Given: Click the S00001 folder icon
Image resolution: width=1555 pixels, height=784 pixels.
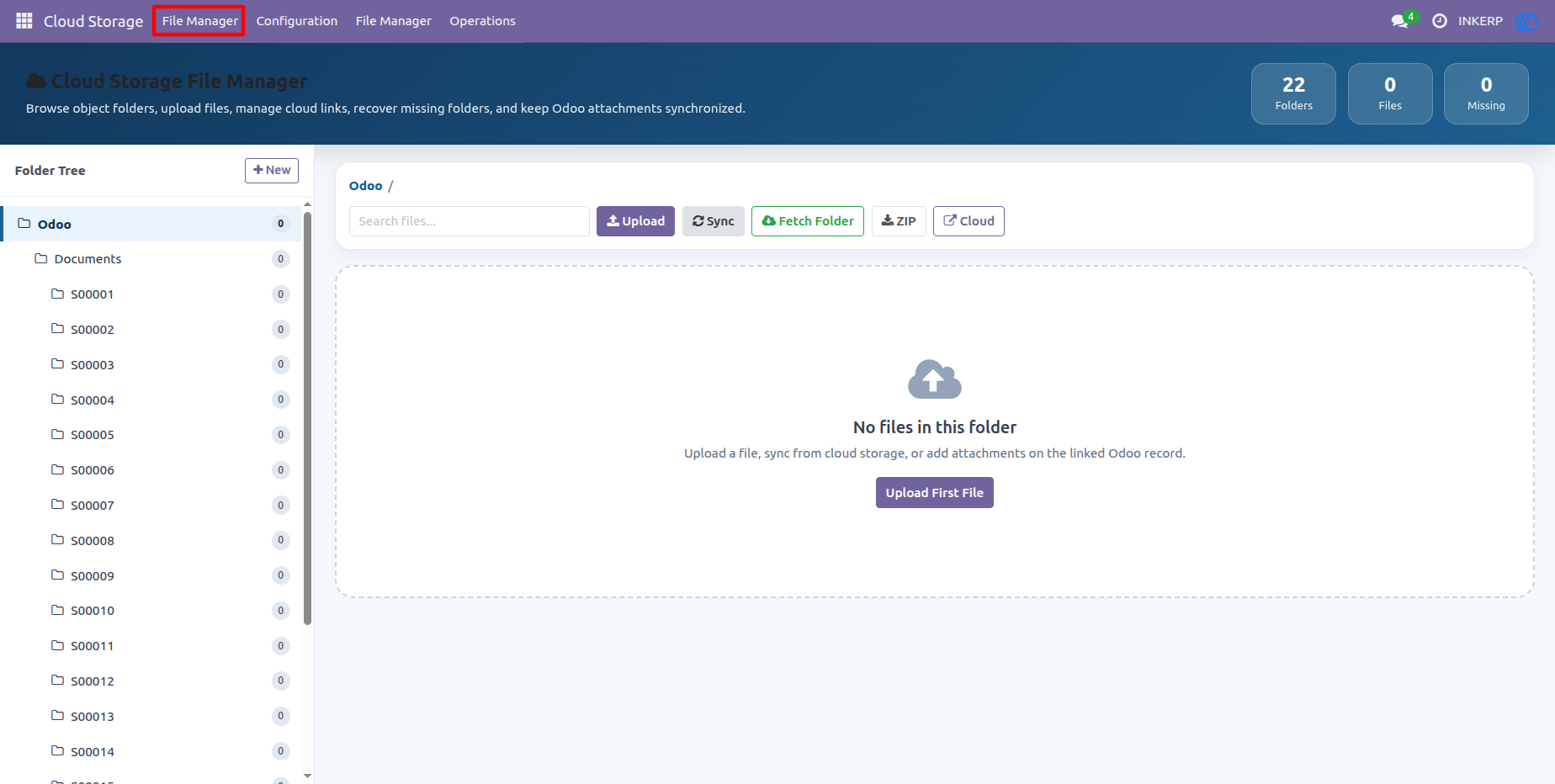Looking at the screenshot, I should point(57,294).
